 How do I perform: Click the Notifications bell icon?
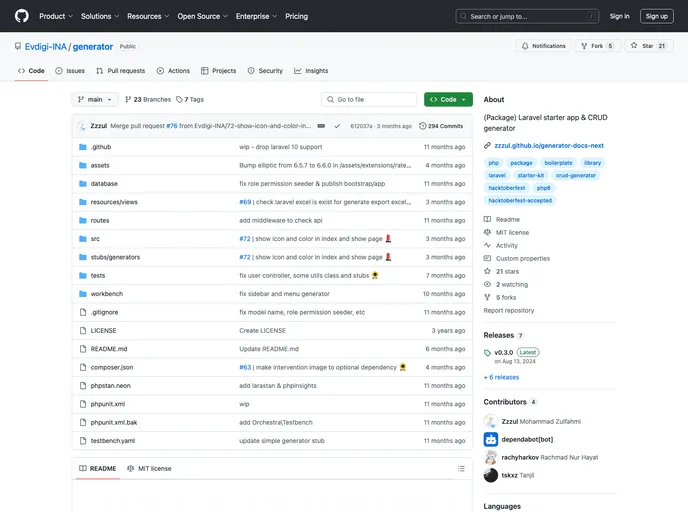pyautogui.click(x=525, y=46)
